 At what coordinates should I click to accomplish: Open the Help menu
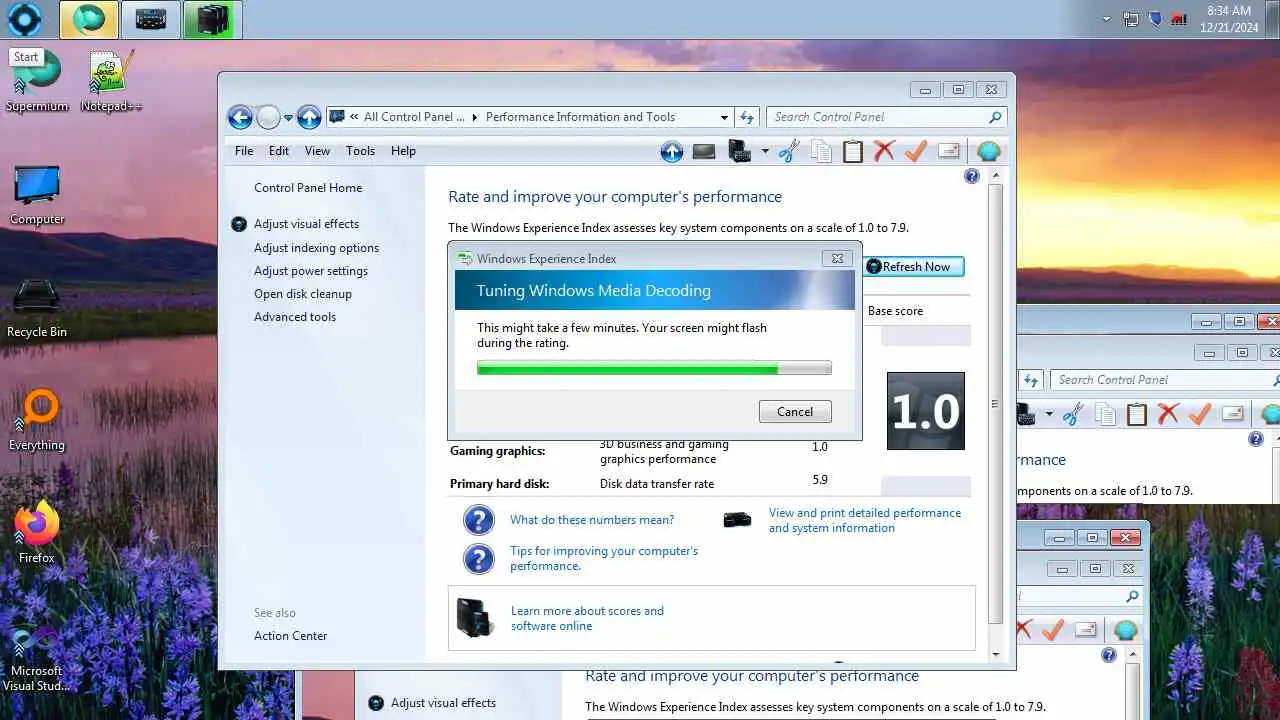pos(403,151)
